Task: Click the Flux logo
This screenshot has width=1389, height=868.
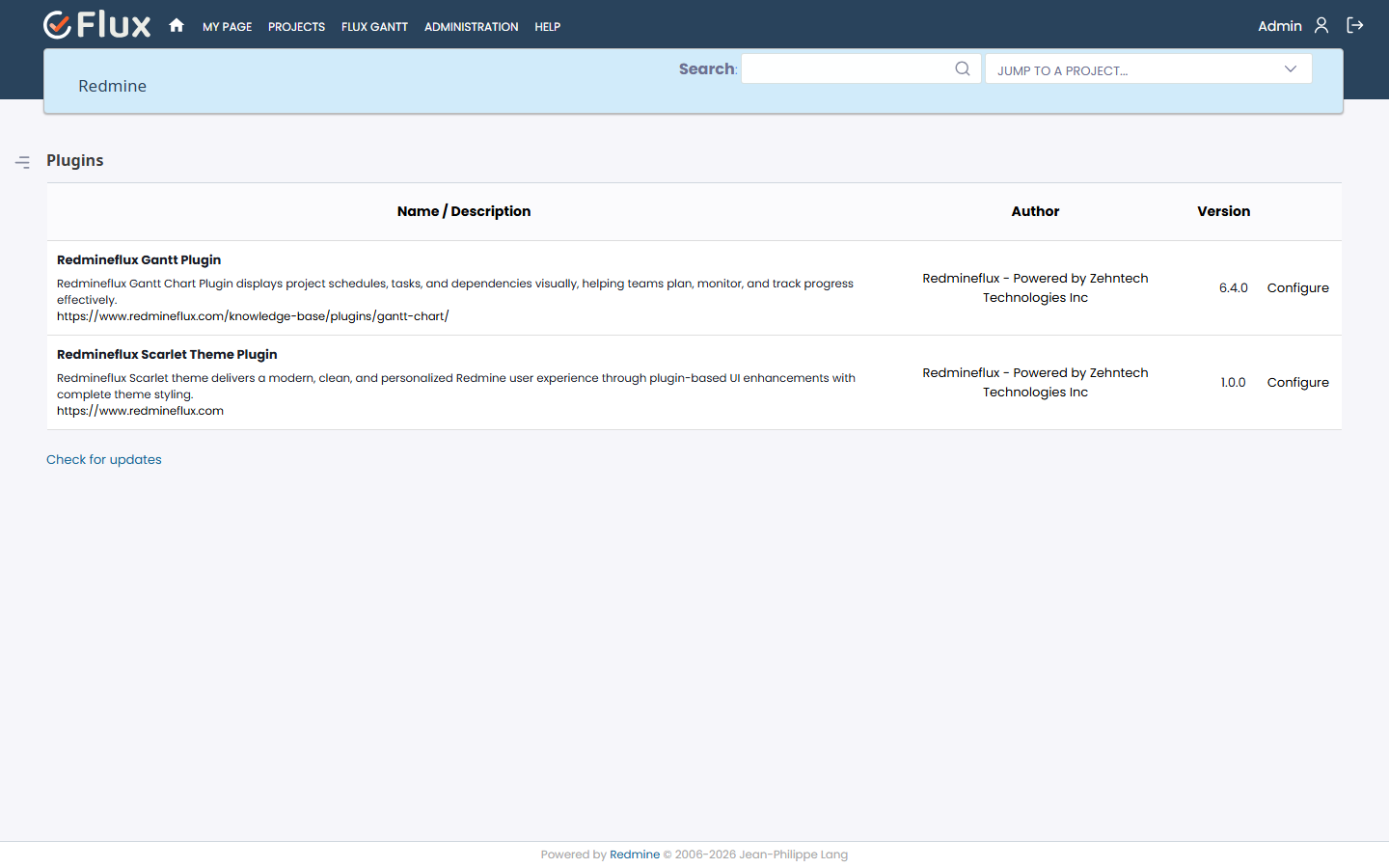Action: [97, 25]
